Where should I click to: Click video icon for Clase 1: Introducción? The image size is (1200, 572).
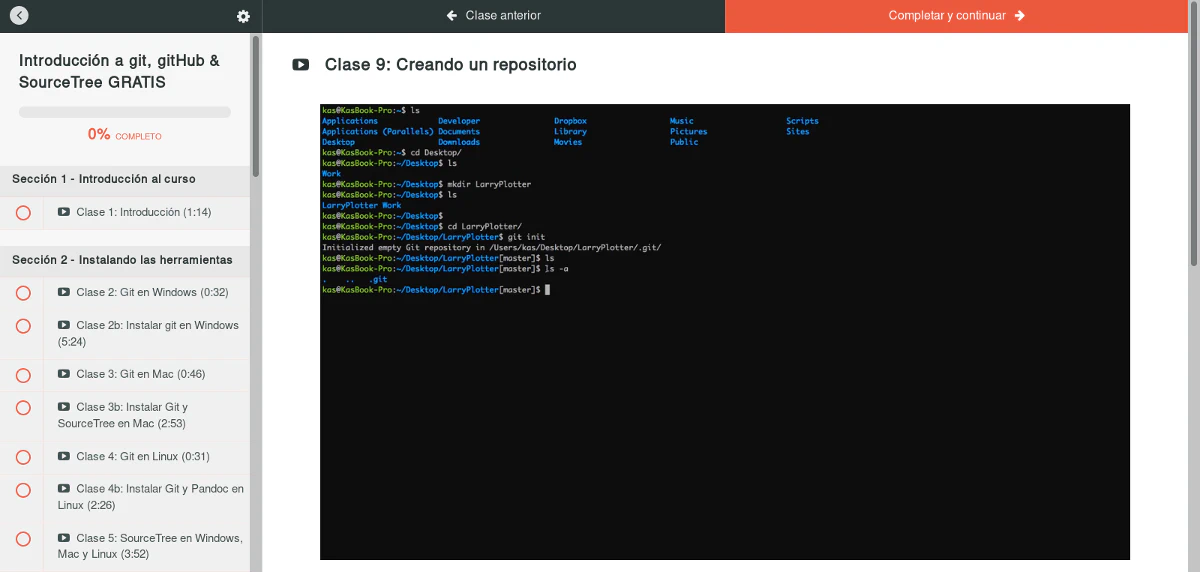[64, 212]
